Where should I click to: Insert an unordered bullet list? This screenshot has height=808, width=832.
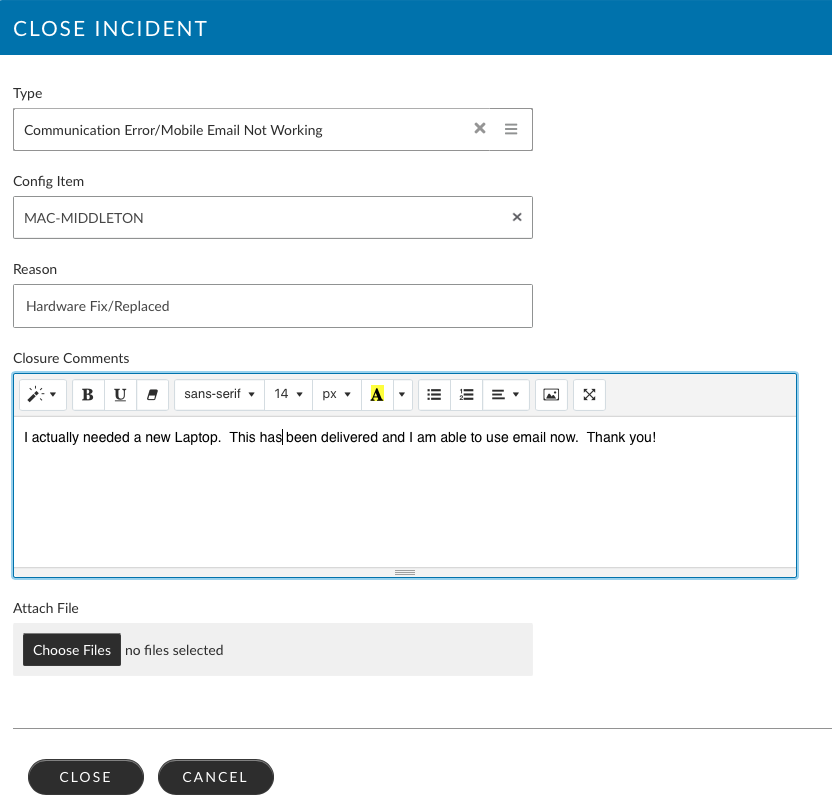[433, 395]
